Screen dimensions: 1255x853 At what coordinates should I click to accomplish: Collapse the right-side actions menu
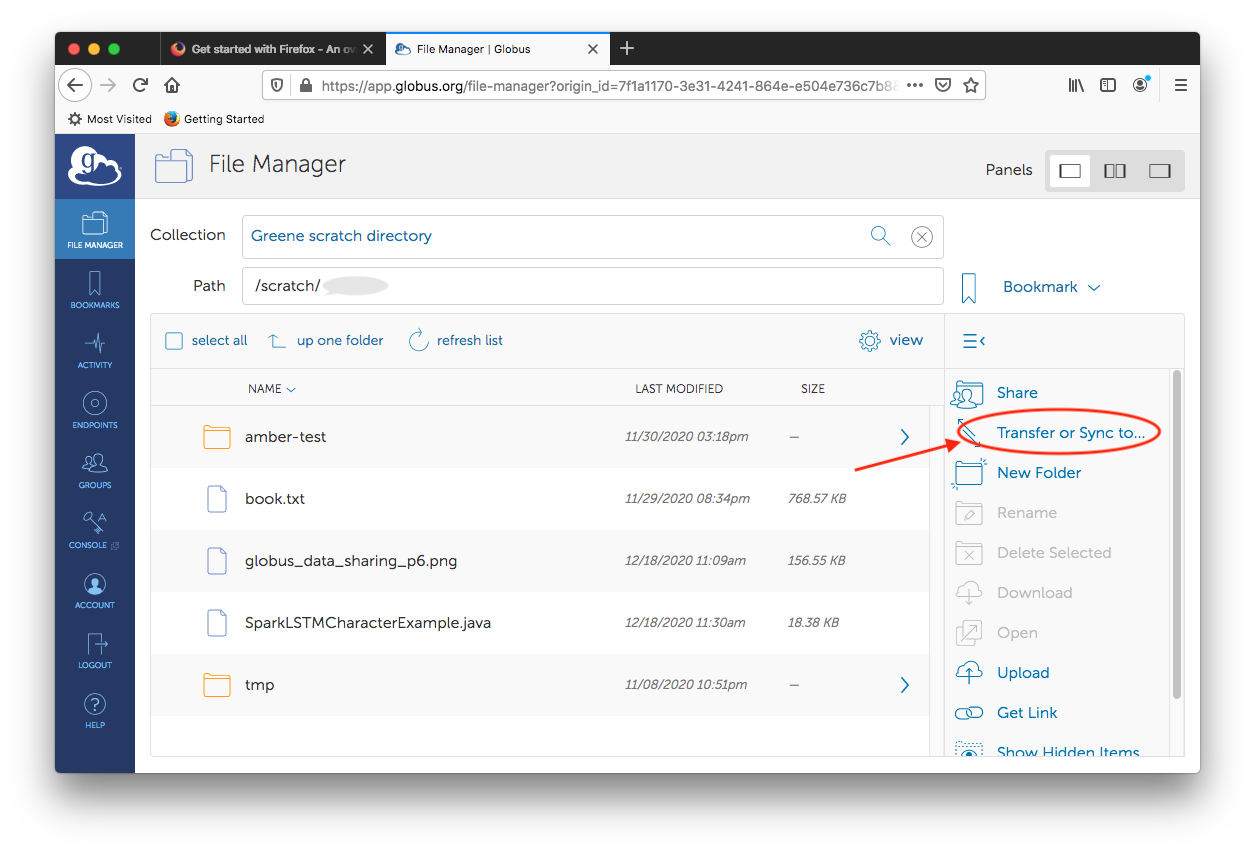pos(973,341)
